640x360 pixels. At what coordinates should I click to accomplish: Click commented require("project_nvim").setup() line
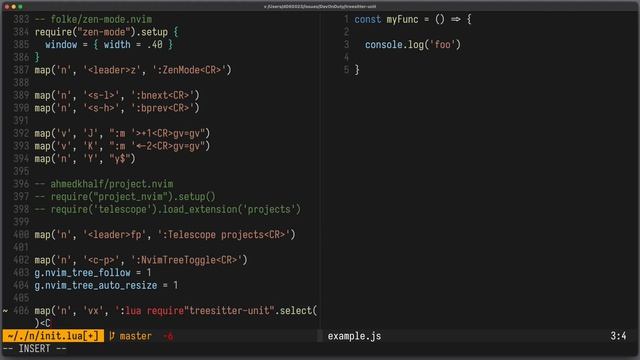pyautogui.click(x=125, y=197)
